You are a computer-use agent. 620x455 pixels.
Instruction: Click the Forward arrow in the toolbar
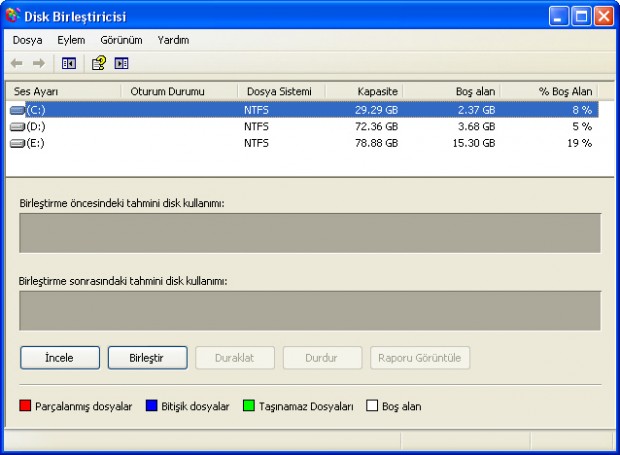[39, 63]
